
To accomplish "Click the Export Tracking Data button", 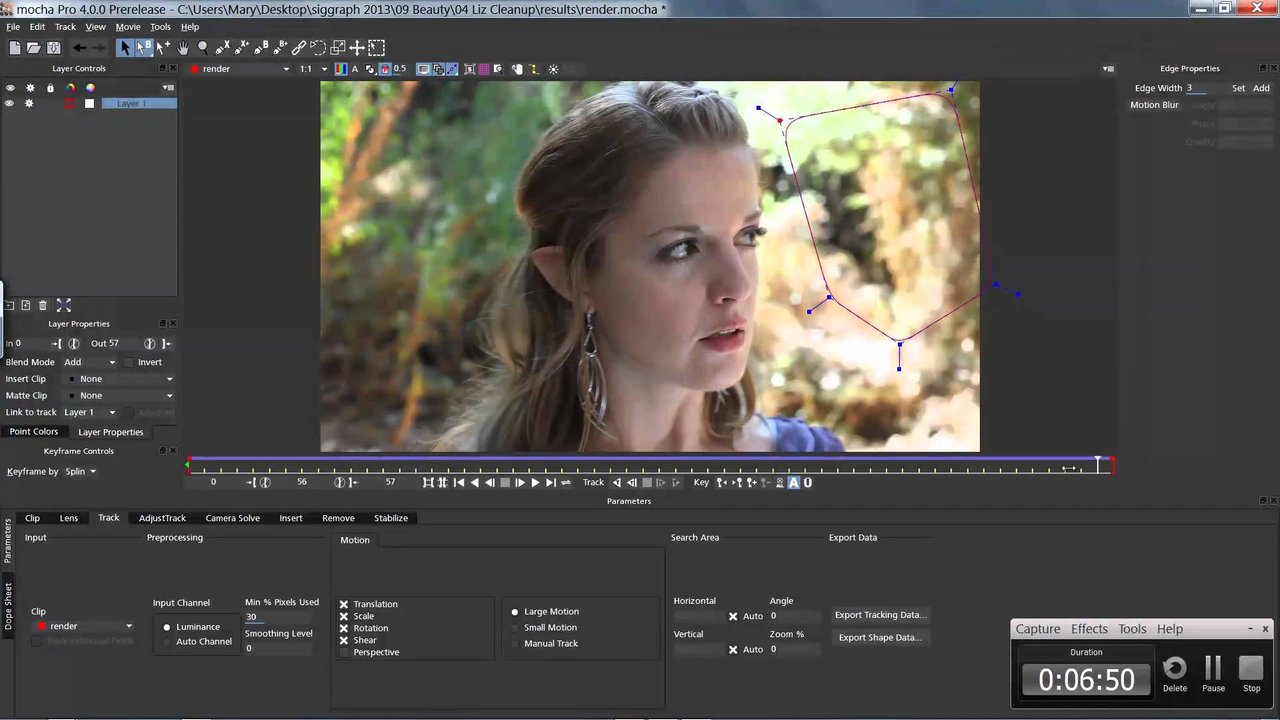I will (880, 614).
